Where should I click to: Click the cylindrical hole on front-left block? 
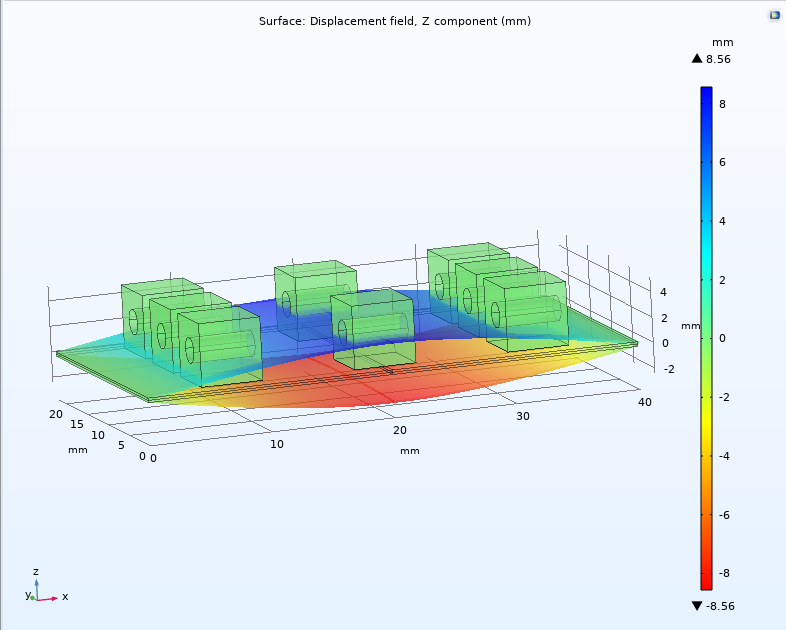190,351
